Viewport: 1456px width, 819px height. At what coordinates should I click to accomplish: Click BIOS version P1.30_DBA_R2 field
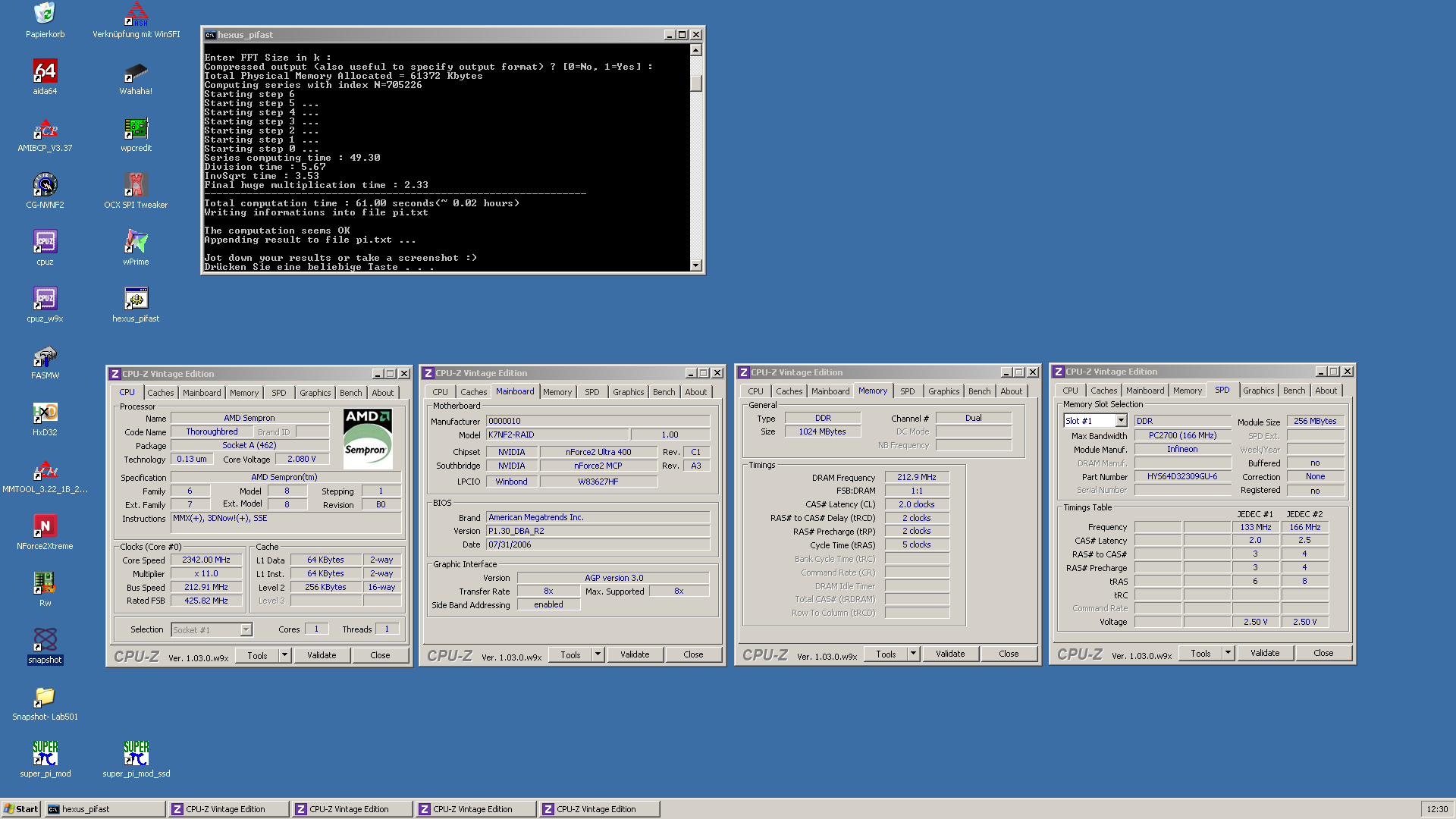tap(598, 532)
